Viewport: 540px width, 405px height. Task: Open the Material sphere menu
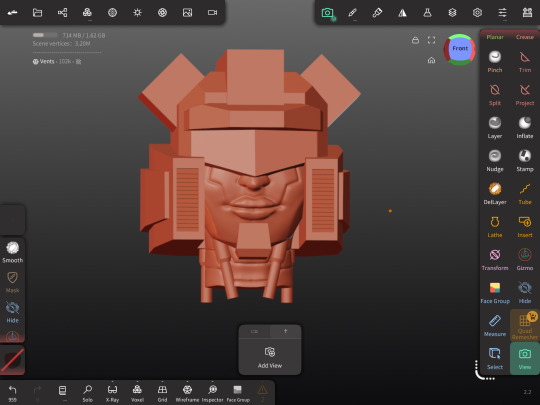pyautogui.click(x=112, y=13)
